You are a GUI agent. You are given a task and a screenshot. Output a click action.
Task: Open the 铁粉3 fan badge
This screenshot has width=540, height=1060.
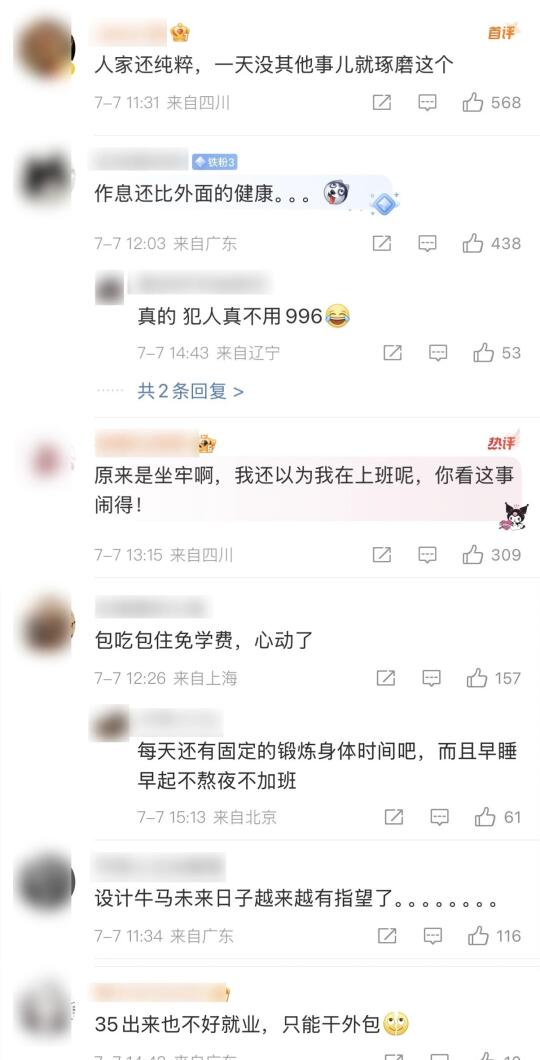(214, 162)
